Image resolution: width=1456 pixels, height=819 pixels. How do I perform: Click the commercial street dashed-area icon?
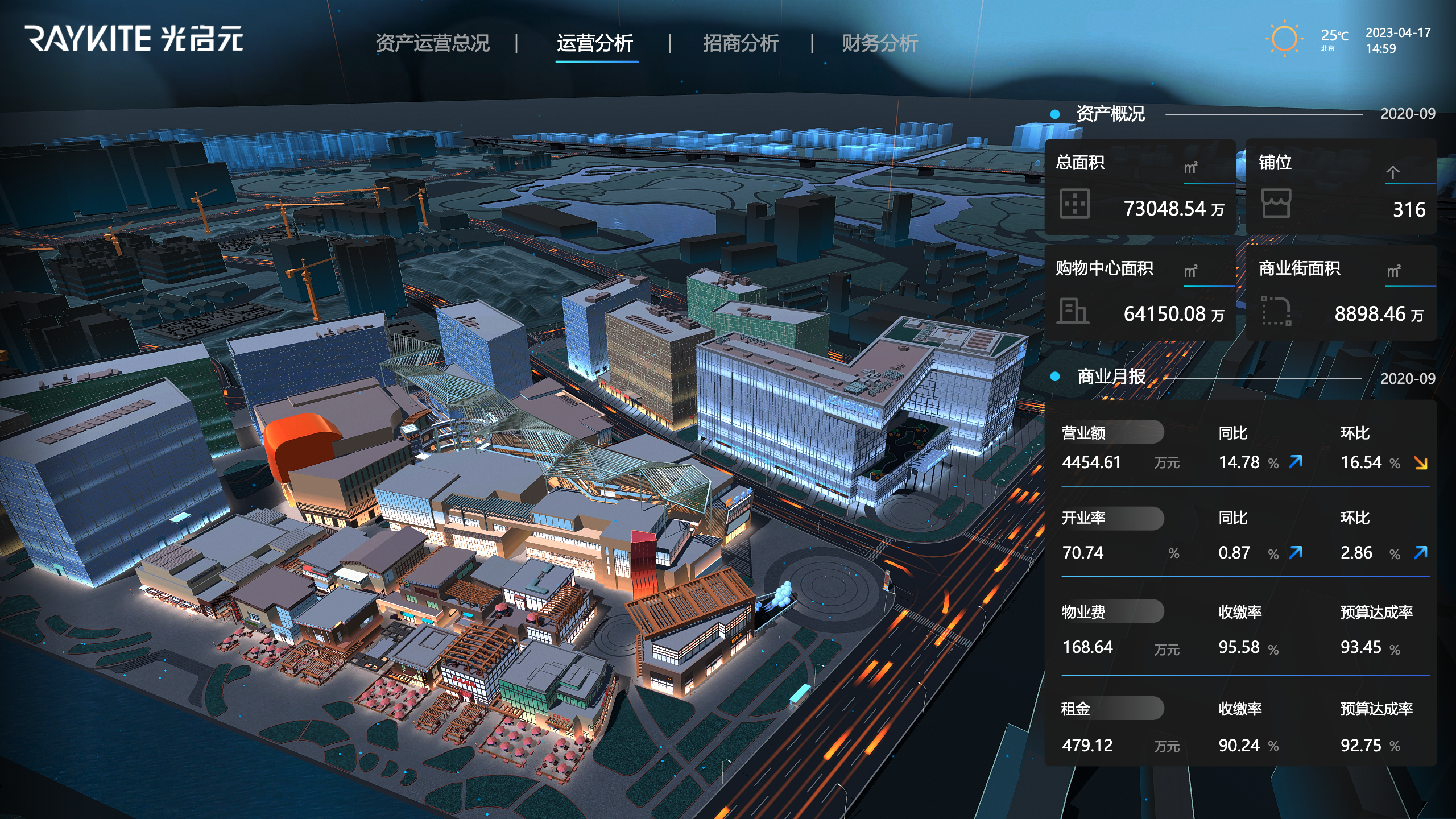[x=1276, y=311]
